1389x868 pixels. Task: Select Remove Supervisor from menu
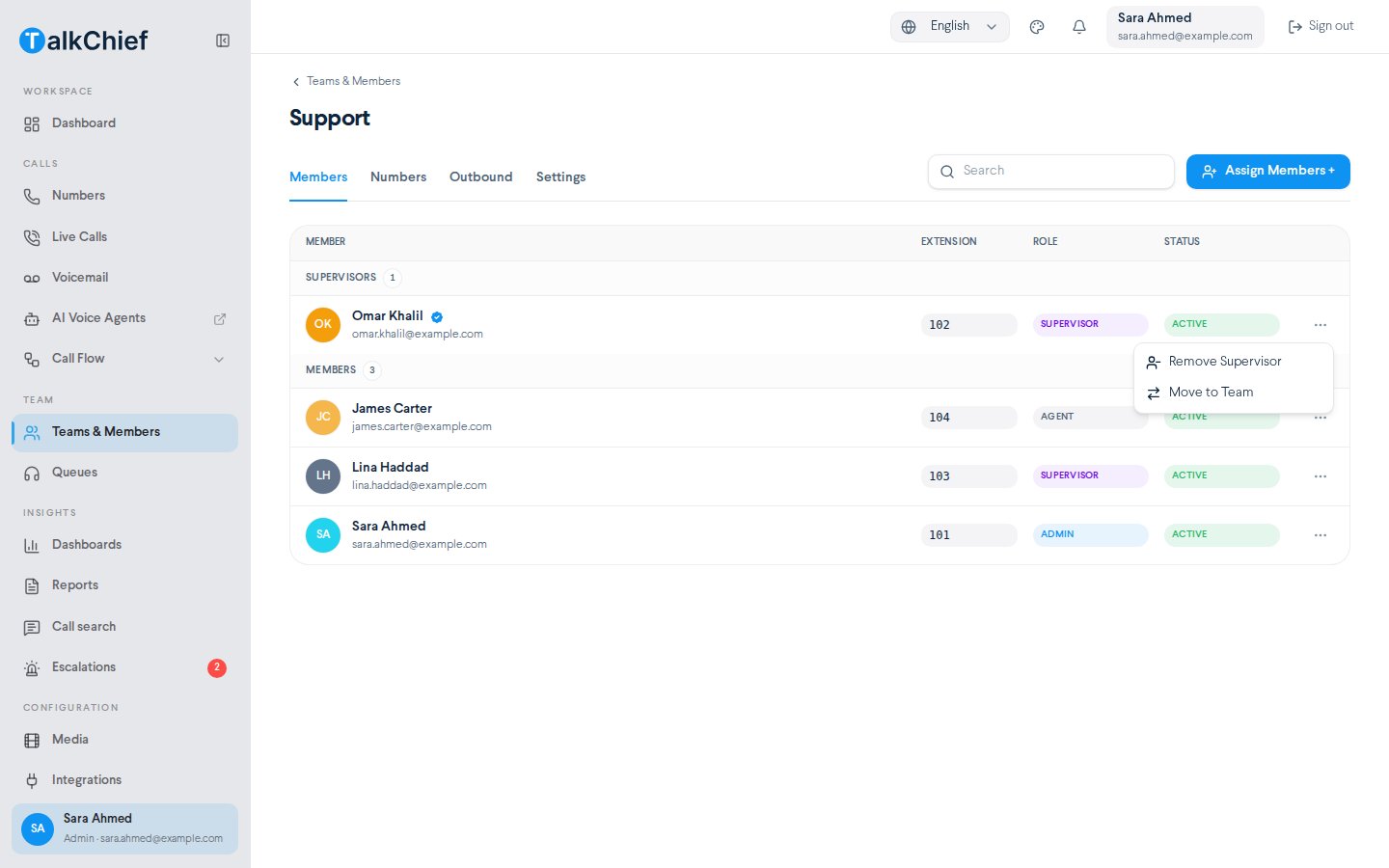(x=1234, y=362)
